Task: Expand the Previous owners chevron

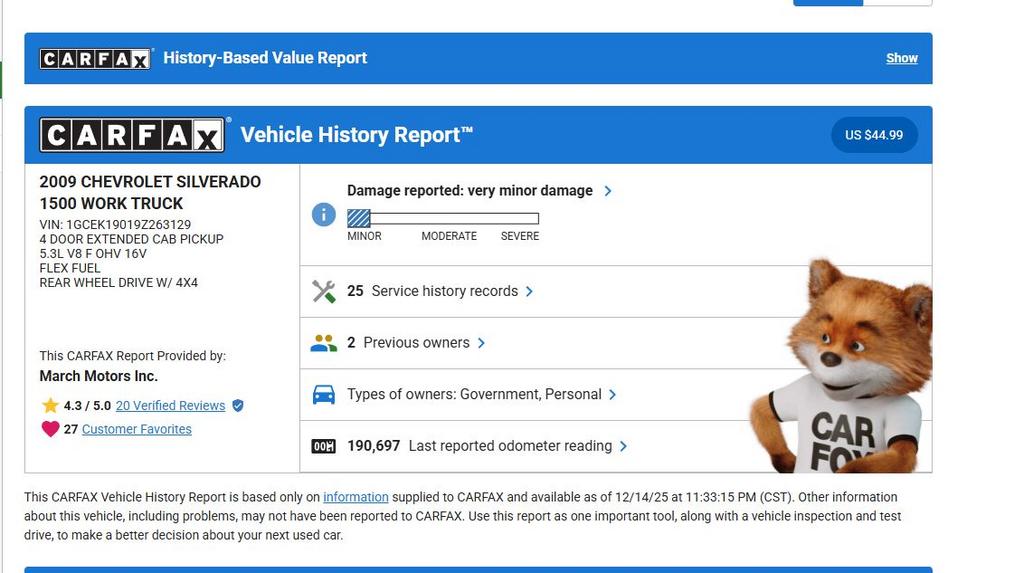Action: point(481,343)
